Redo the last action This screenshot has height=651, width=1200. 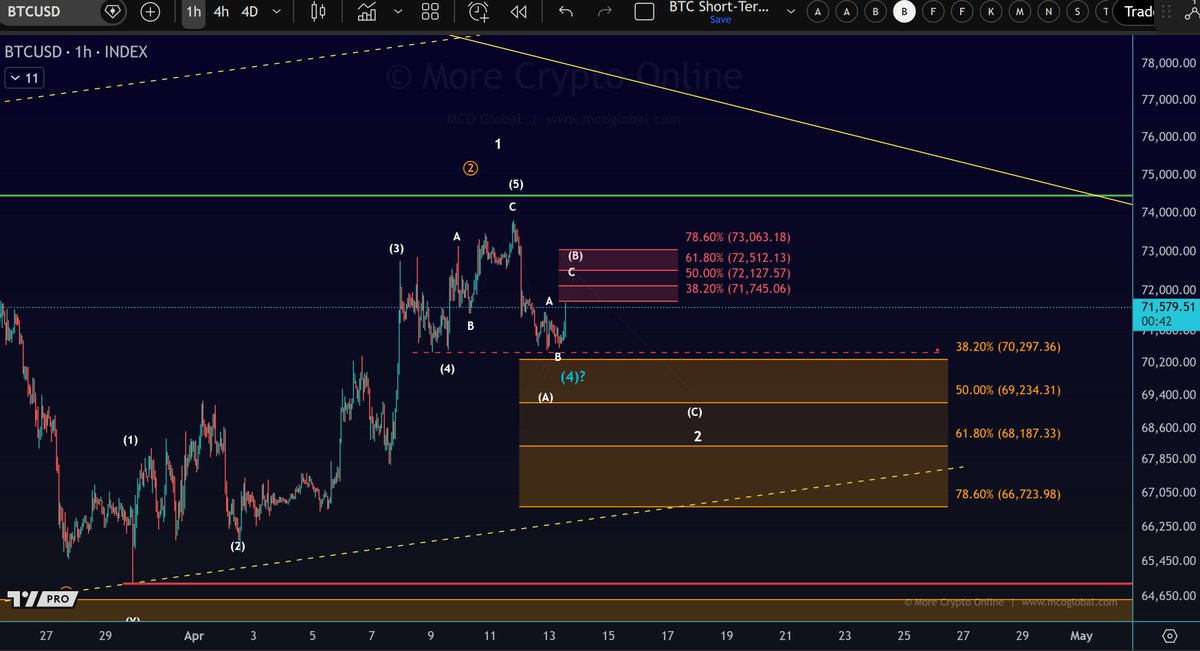(x=604, y=12)
